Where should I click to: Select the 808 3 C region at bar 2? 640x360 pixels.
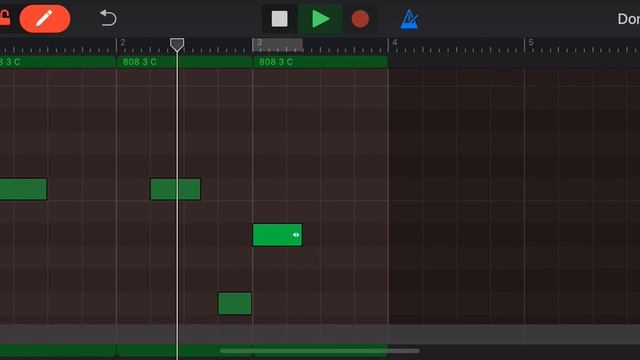[x=184, y=62]
